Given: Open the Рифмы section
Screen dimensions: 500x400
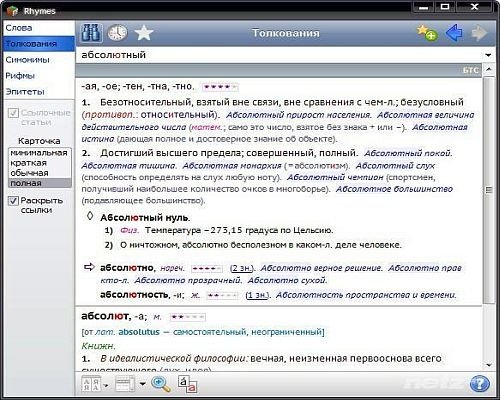Looking at the screenshot, I should pos(39,76).
